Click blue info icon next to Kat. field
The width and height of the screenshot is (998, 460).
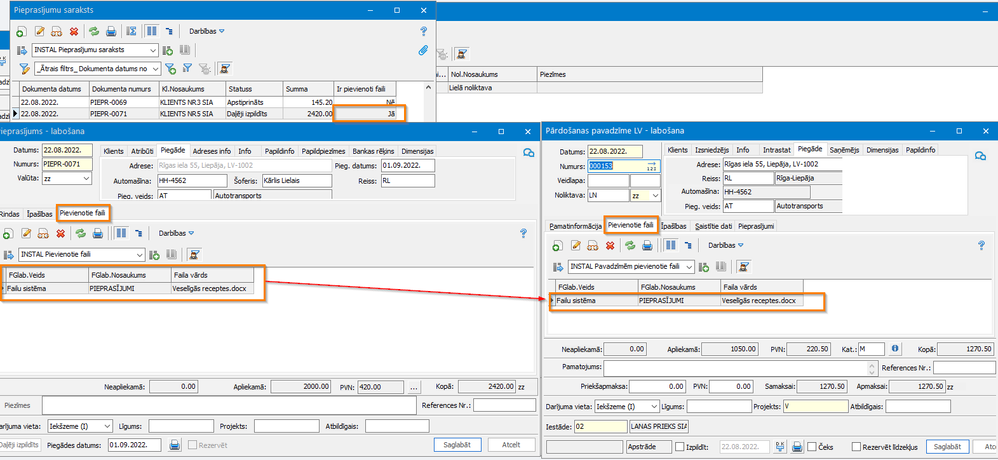pyautogui.click(x=895, y=349)
